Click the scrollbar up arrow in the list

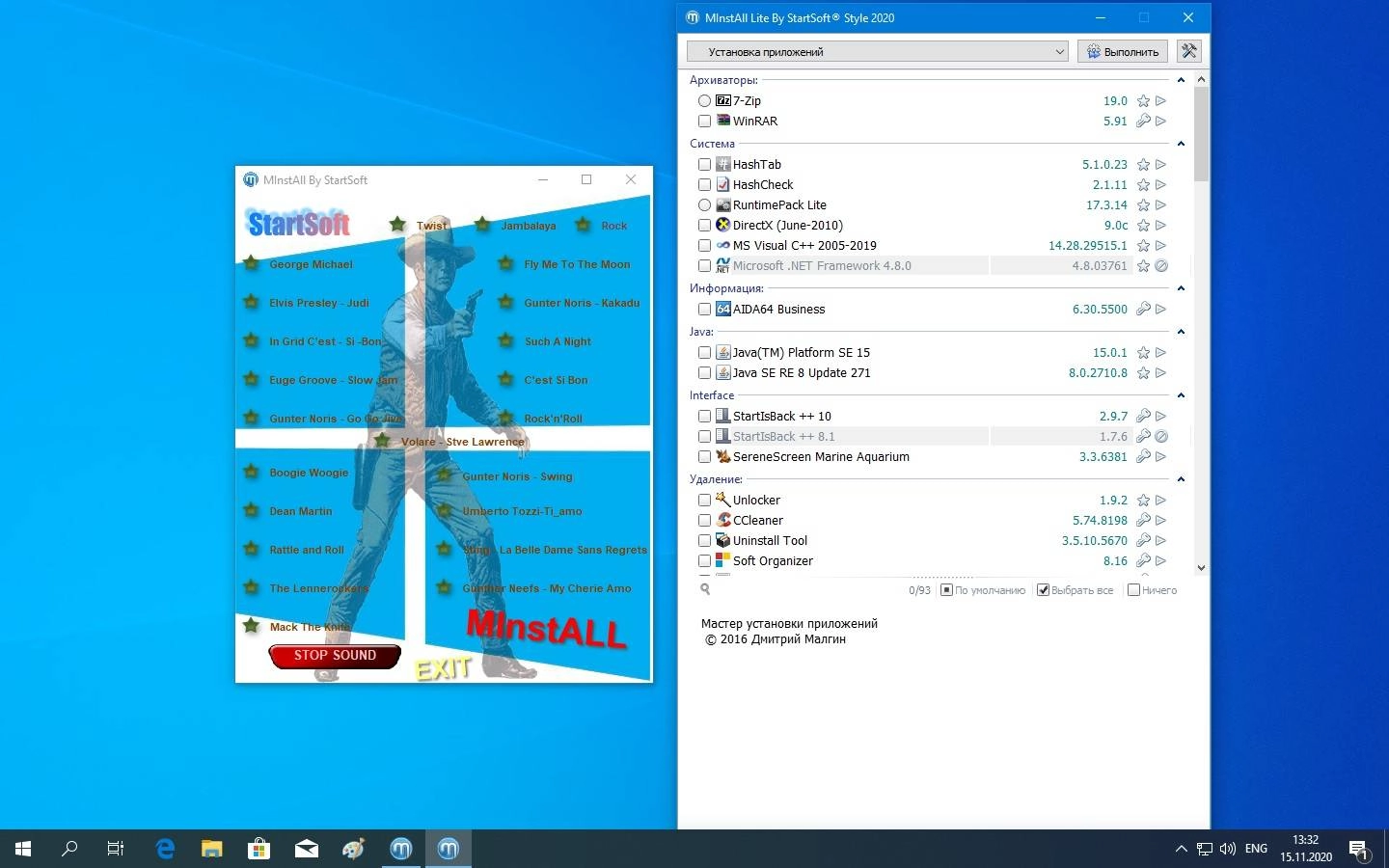pos(1201,79)
